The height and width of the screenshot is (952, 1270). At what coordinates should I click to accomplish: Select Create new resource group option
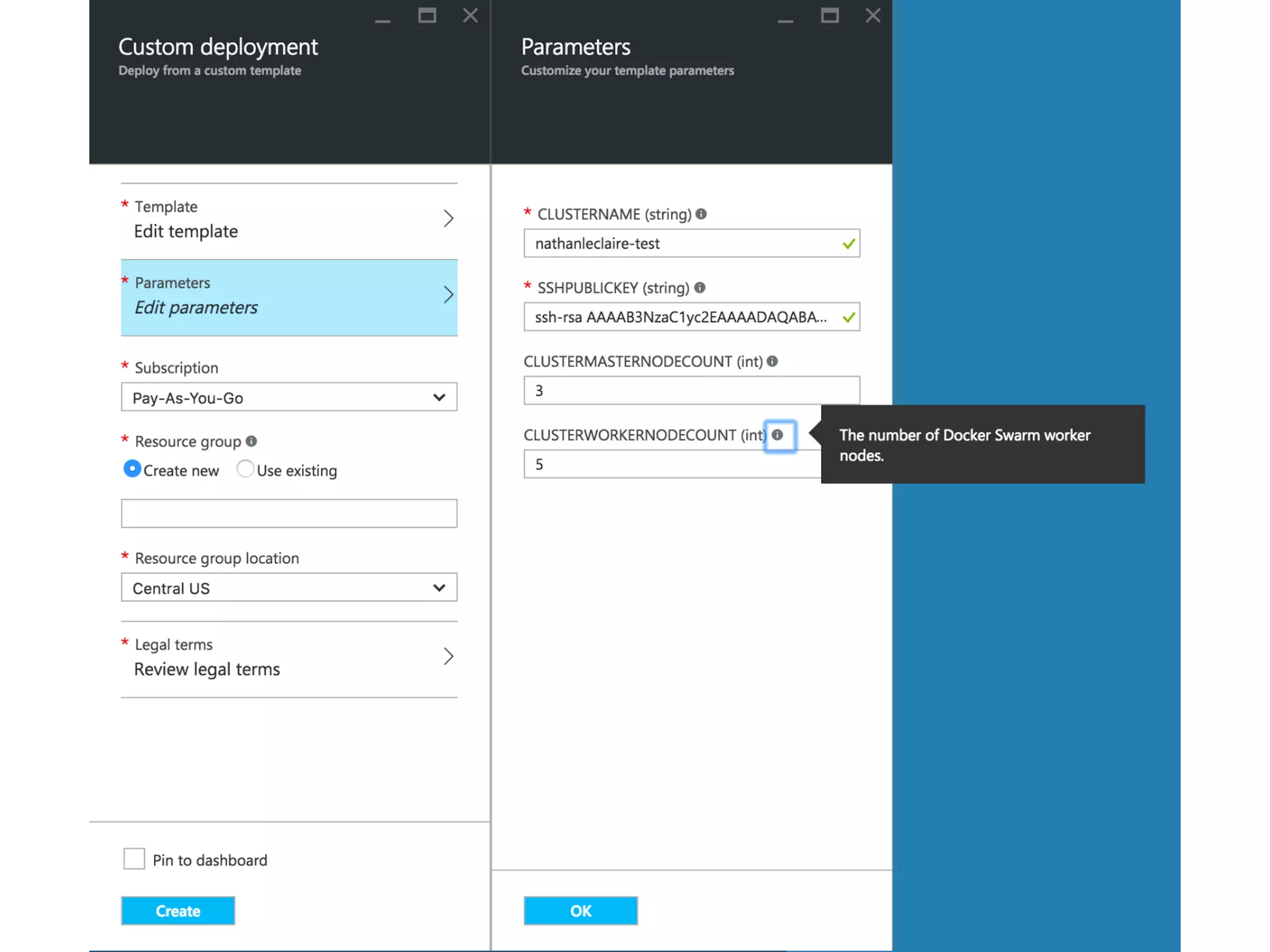pos(132,469)
